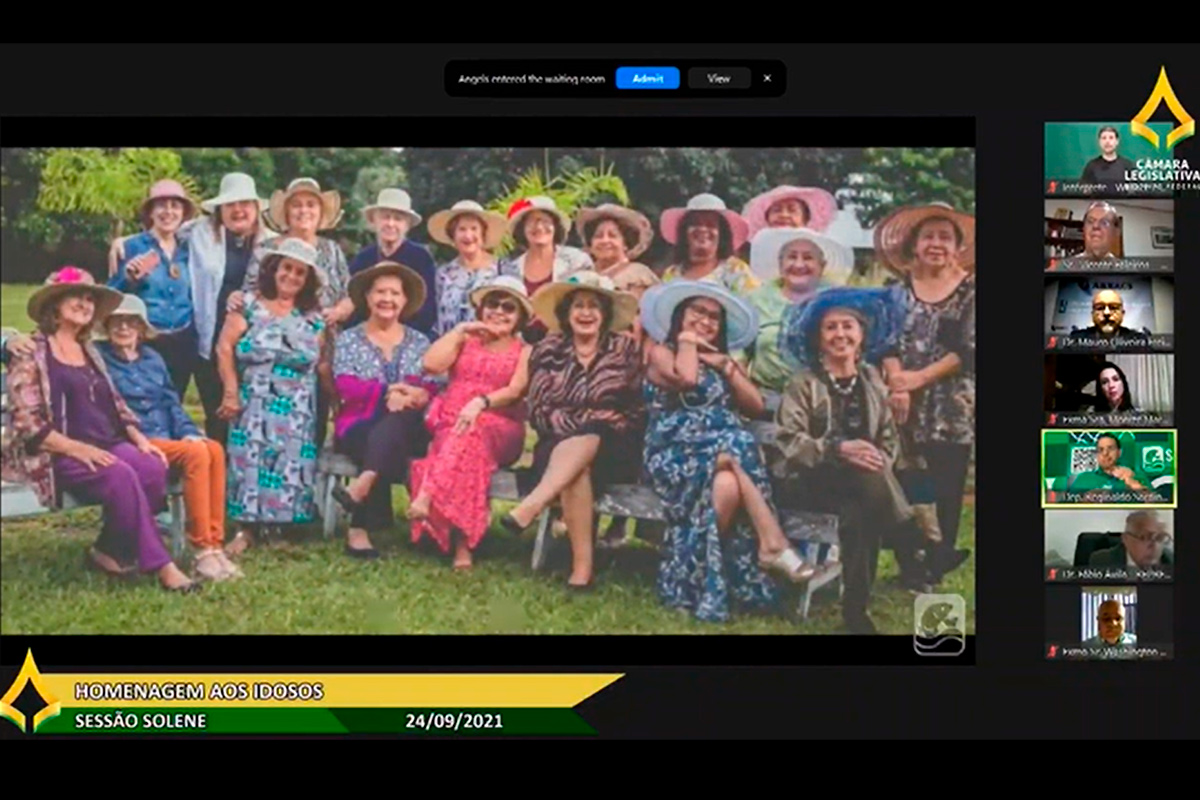The width and height of the screenshot is (1200, 800).
Task: Click the gold emblem beside the Homenagem banner
Action: pos(30,691)
